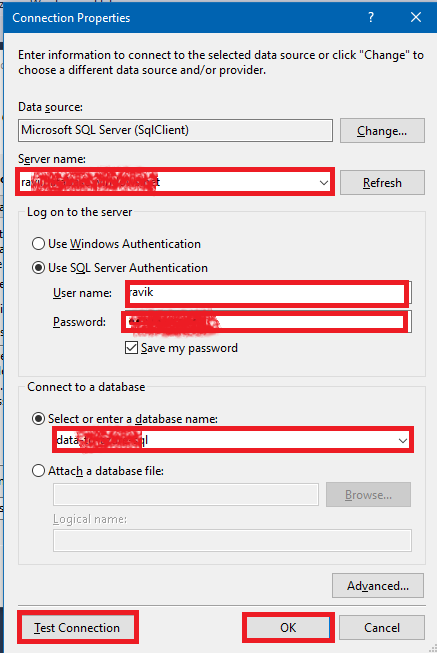Viewport: 437px width, 653px height.
Task: Choose Select or enter a database name
Action: [x=38, y=419]
